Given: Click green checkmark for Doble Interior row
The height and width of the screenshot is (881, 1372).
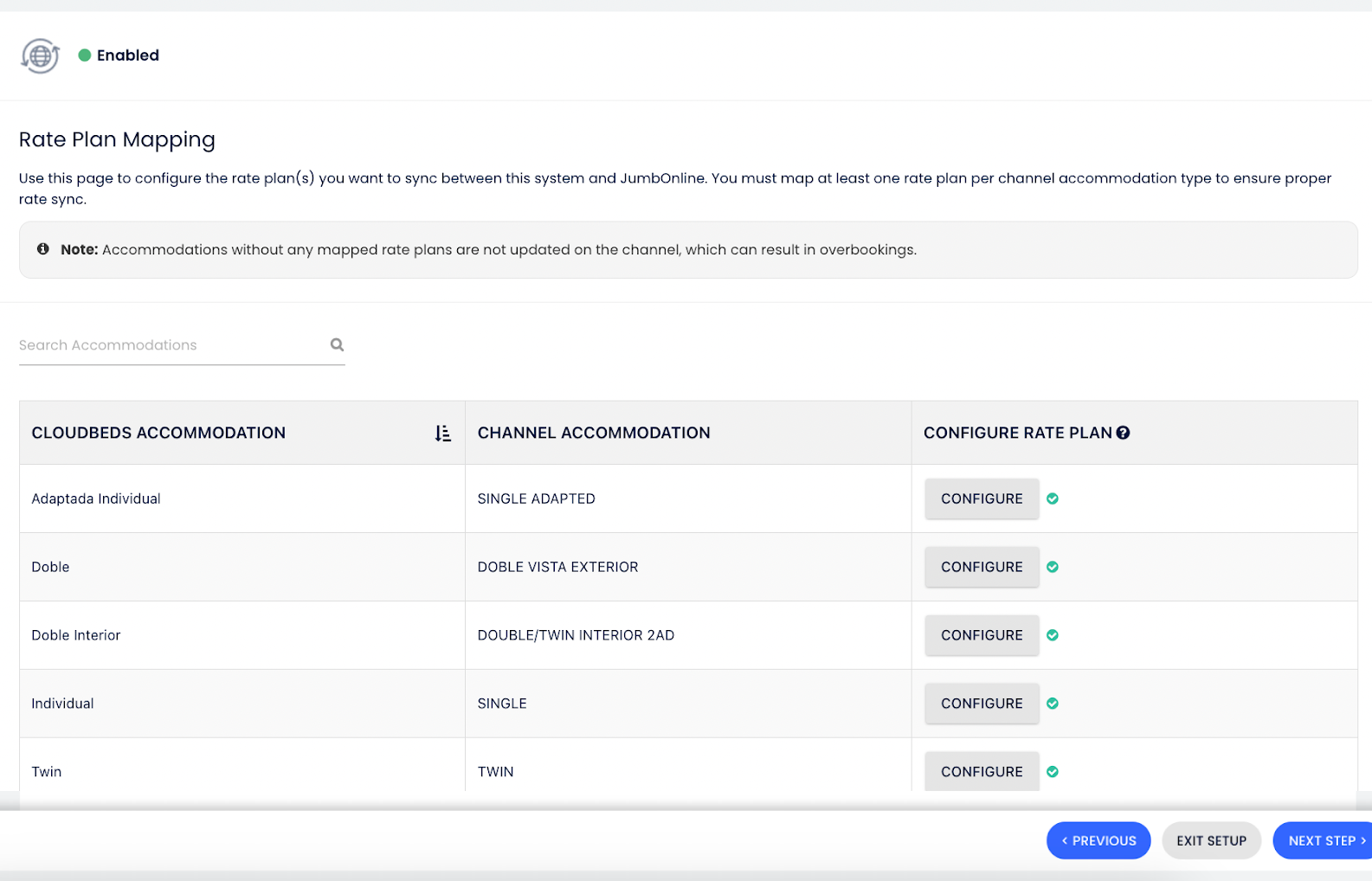Looking at the screenshot, I should click(x=1053, y=635).
